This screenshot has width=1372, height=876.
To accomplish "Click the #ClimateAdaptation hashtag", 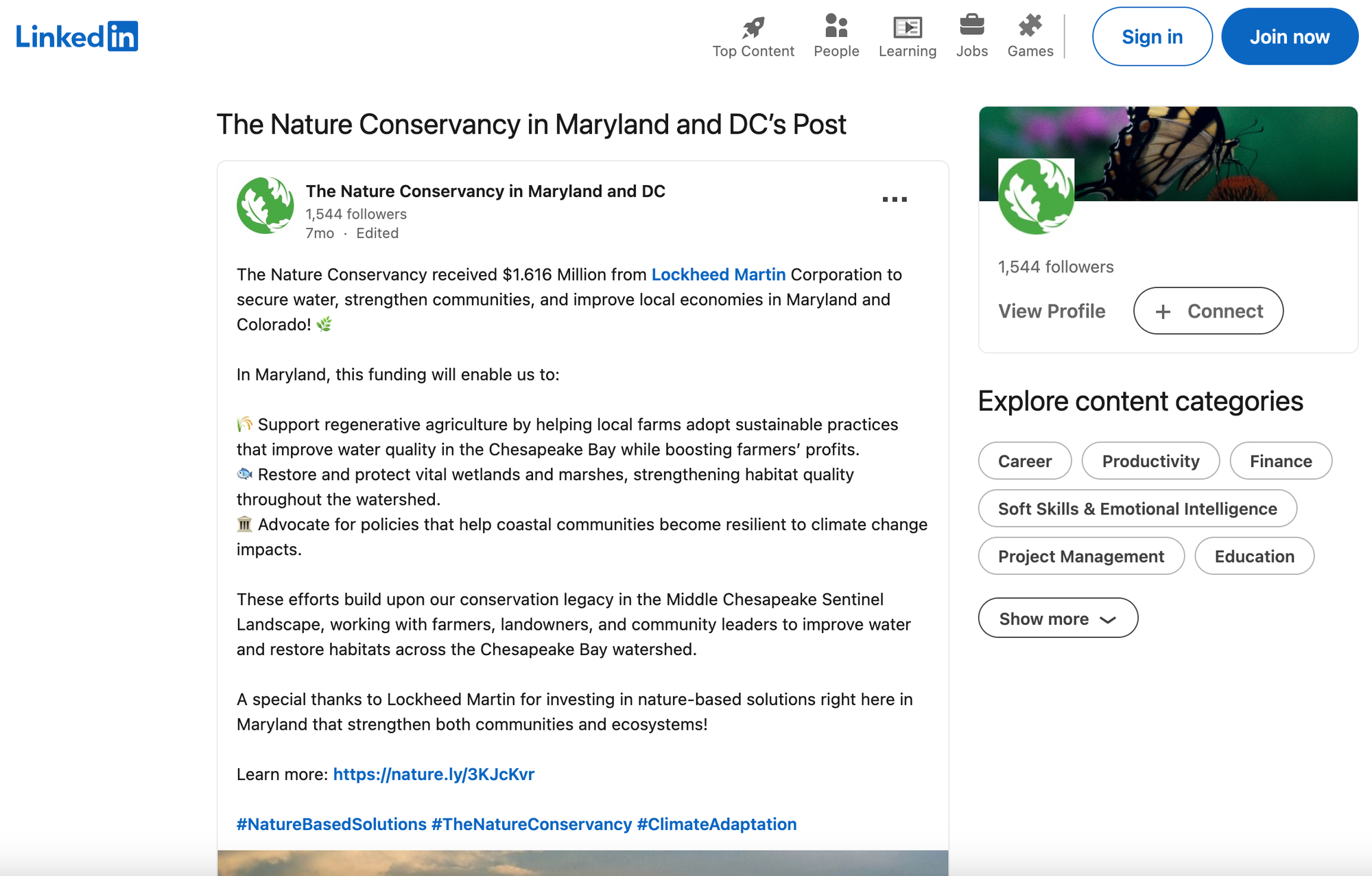I will 717,825.
